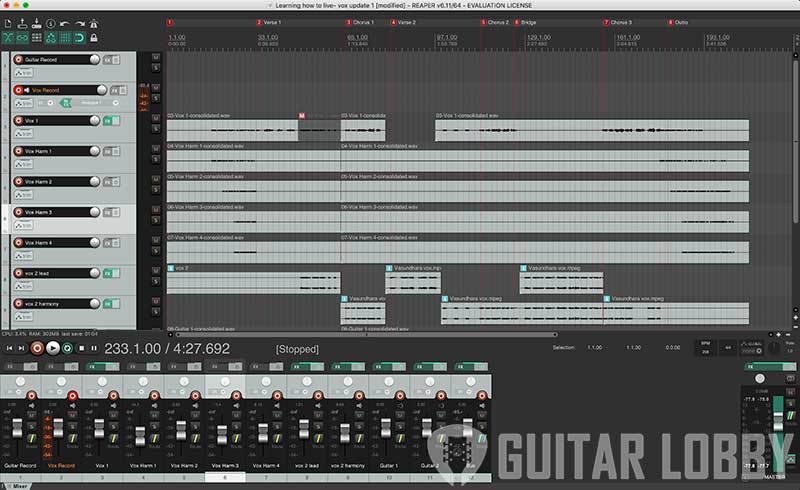Image resolution: width=800 pixels, height=490 pixels.
Task: Create a new project from the toolbar
Action: [8, 23]
